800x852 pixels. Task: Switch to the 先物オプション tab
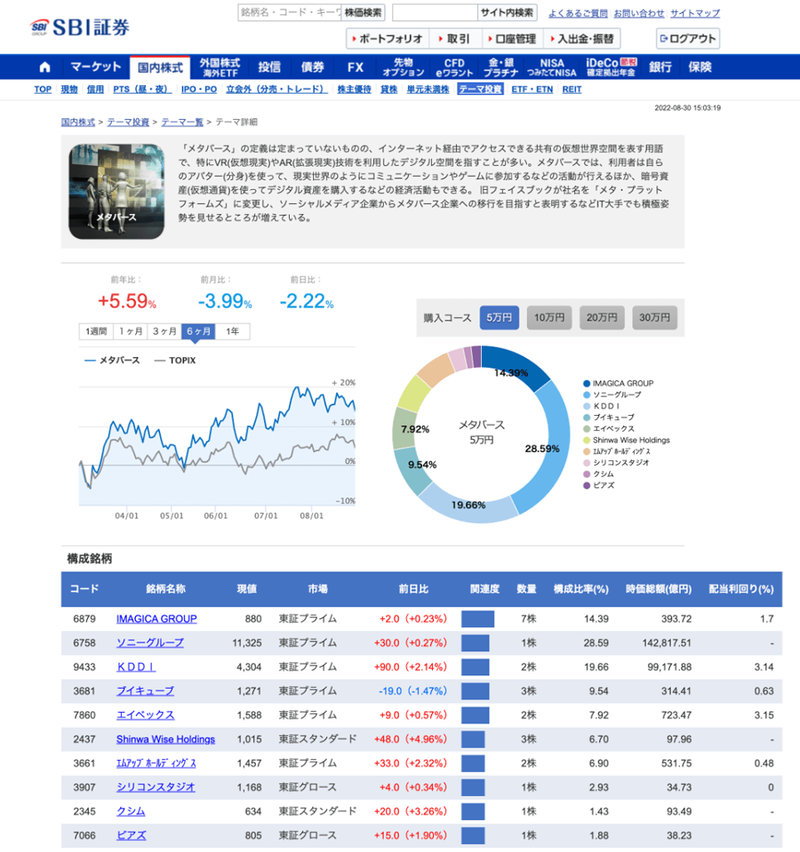coord(403,67)
